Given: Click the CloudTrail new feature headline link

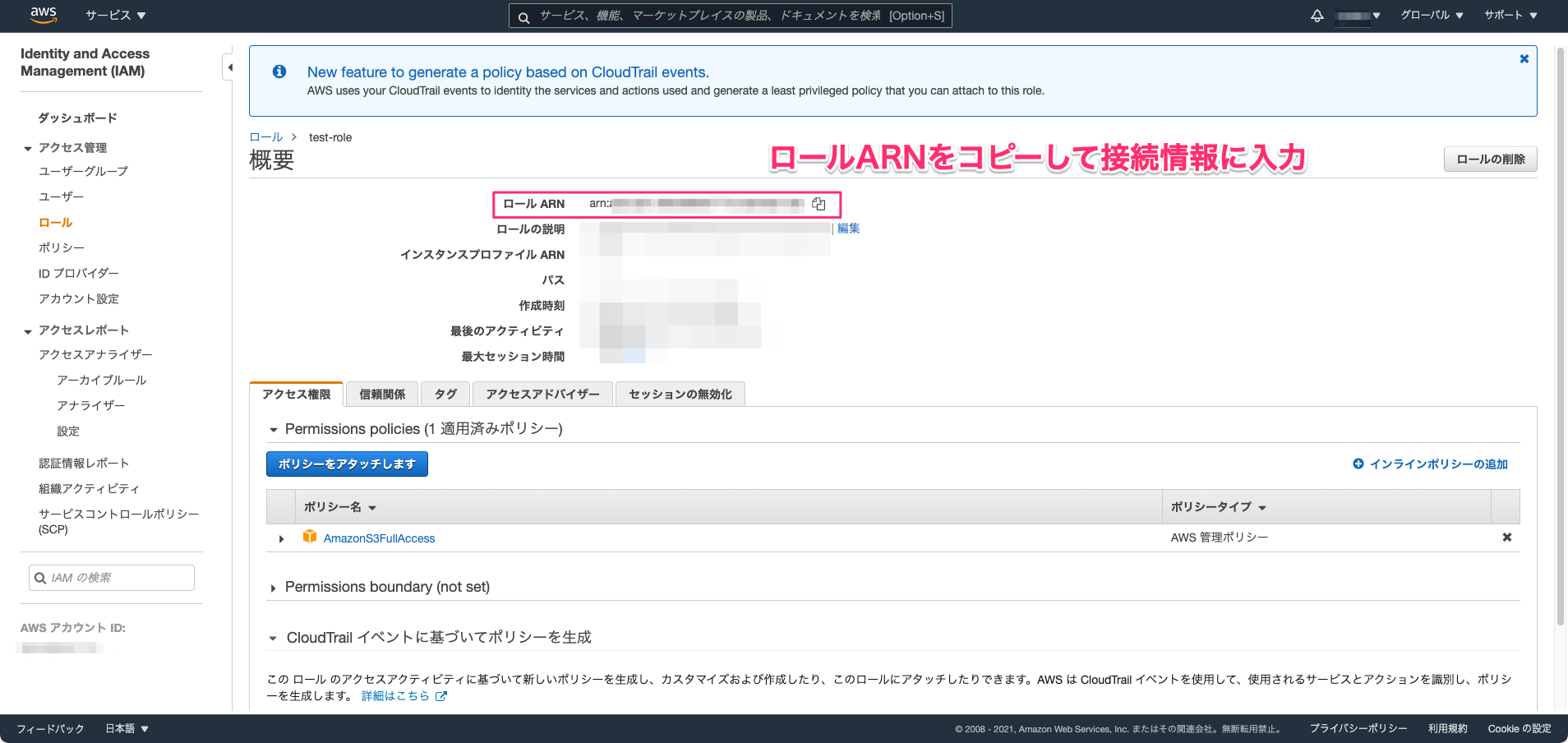Looking at the screenshot, I should tap(508, 72).
